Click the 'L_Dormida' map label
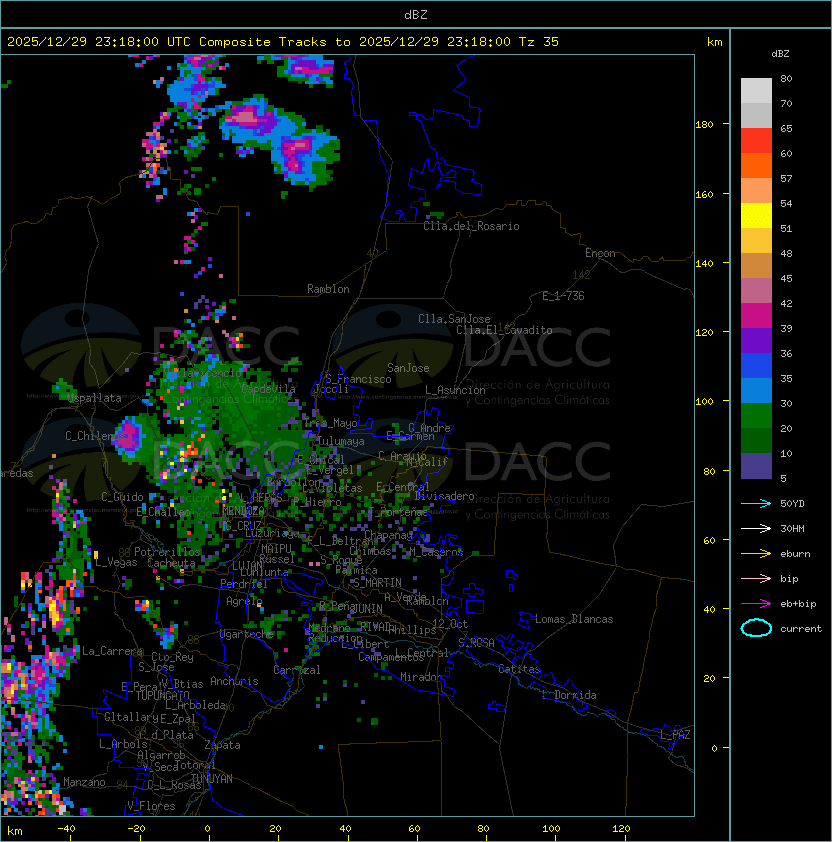This screenshot has width=832, height=842. pos(569,695)
